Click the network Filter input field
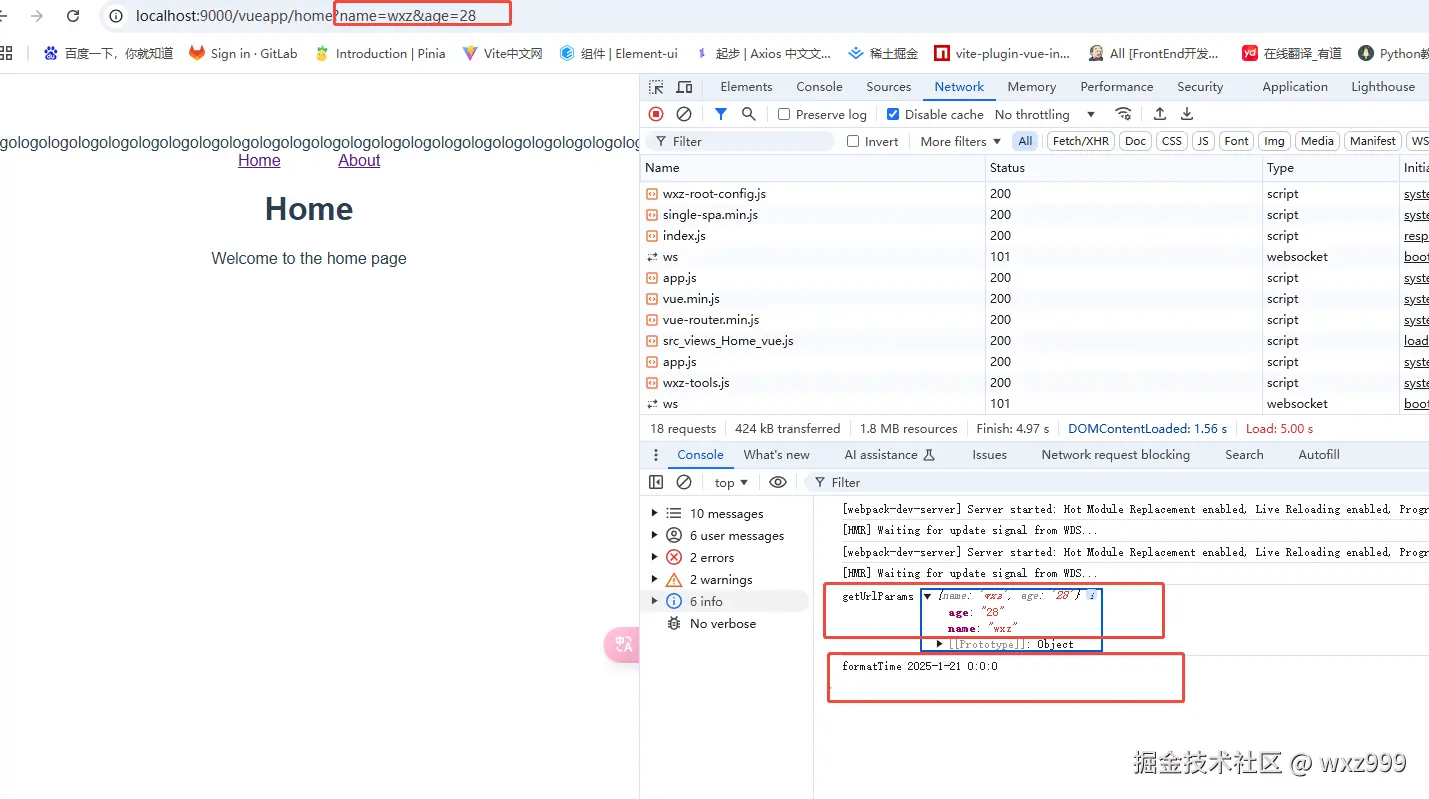1429x799 pixels. click(x=740, y=141)
